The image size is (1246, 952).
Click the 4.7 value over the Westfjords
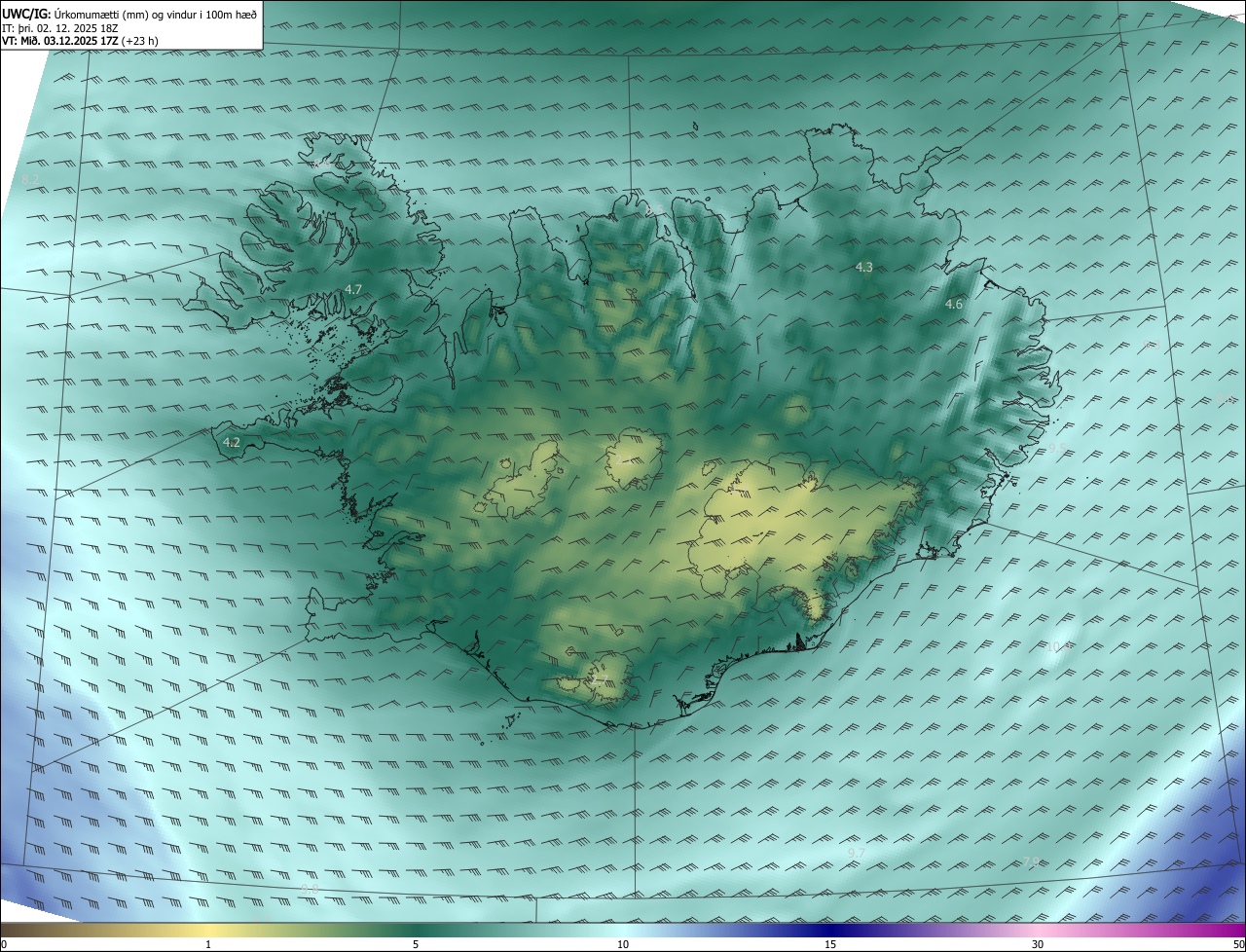point(353,289)
